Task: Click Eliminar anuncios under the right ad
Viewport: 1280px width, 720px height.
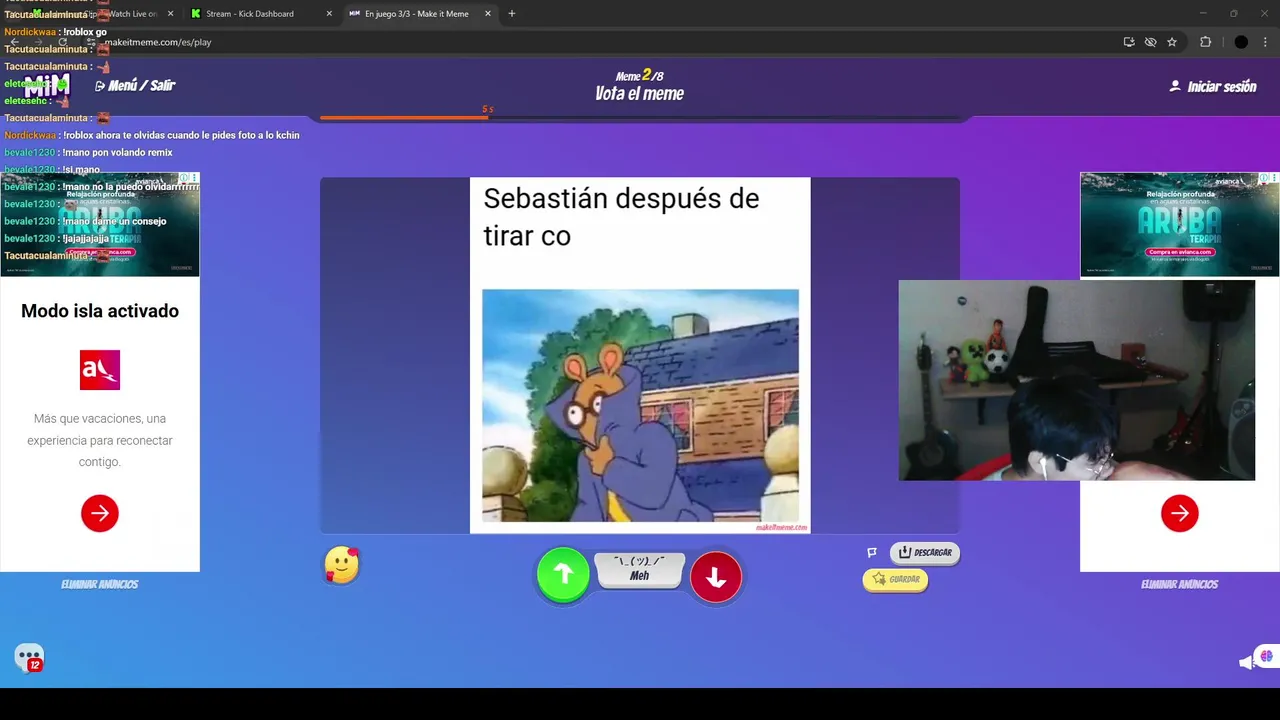Action: [1179, 584]
